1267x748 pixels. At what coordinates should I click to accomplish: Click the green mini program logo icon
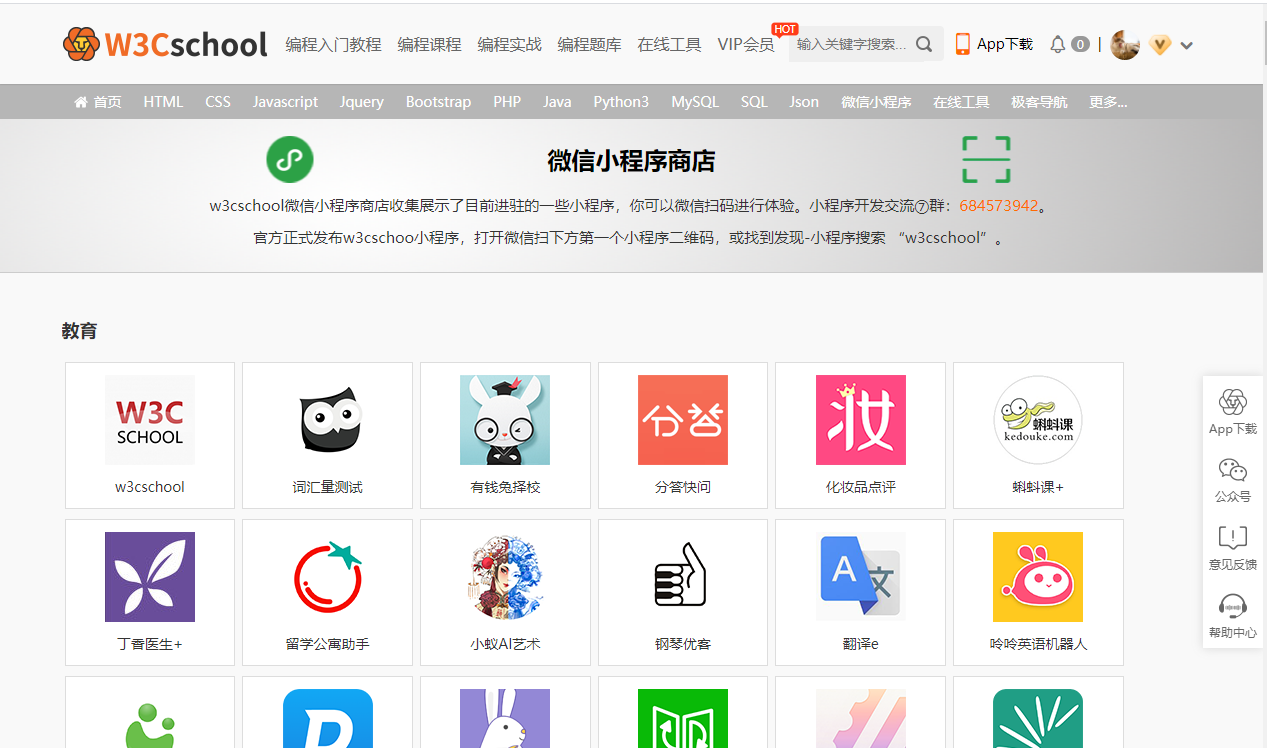[290, 160]
